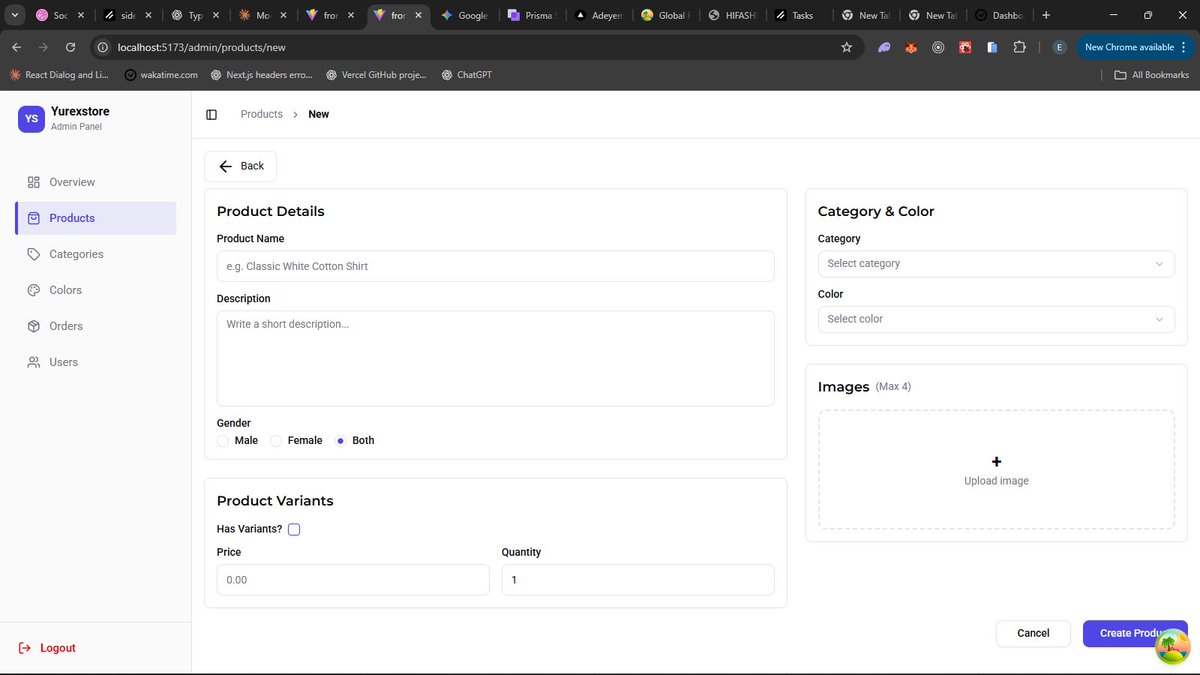Image resolution: width=1200 pixels, height=675 pixels.
Task: Click the Upload image plus icon
Action: tap(996, 462)
